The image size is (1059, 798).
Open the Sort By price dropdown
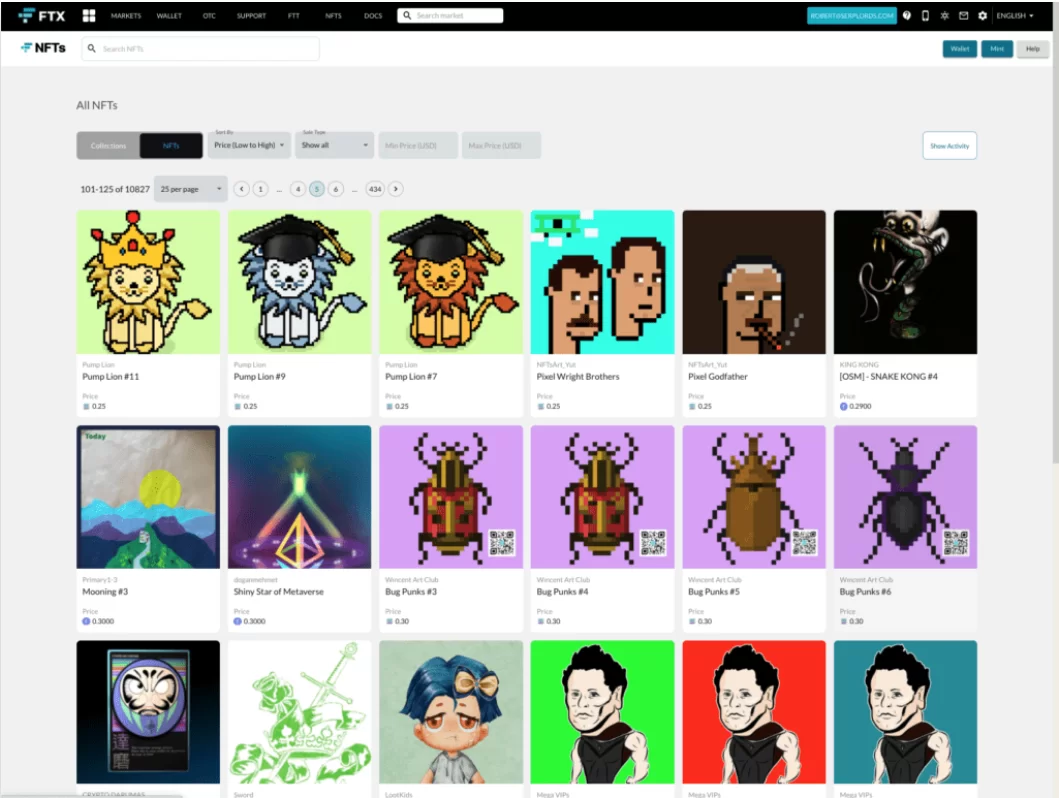pyautogui.click(x=249, y=145)
